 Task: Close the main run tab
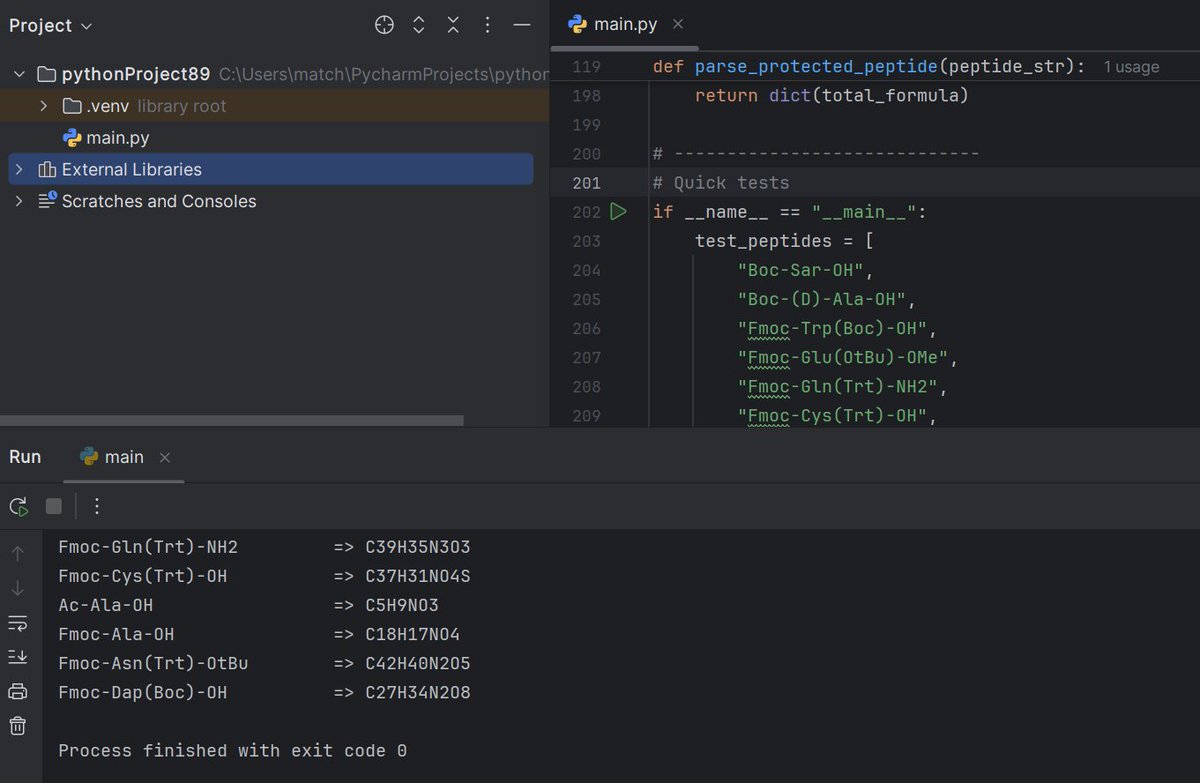click(x=165, y=457)
